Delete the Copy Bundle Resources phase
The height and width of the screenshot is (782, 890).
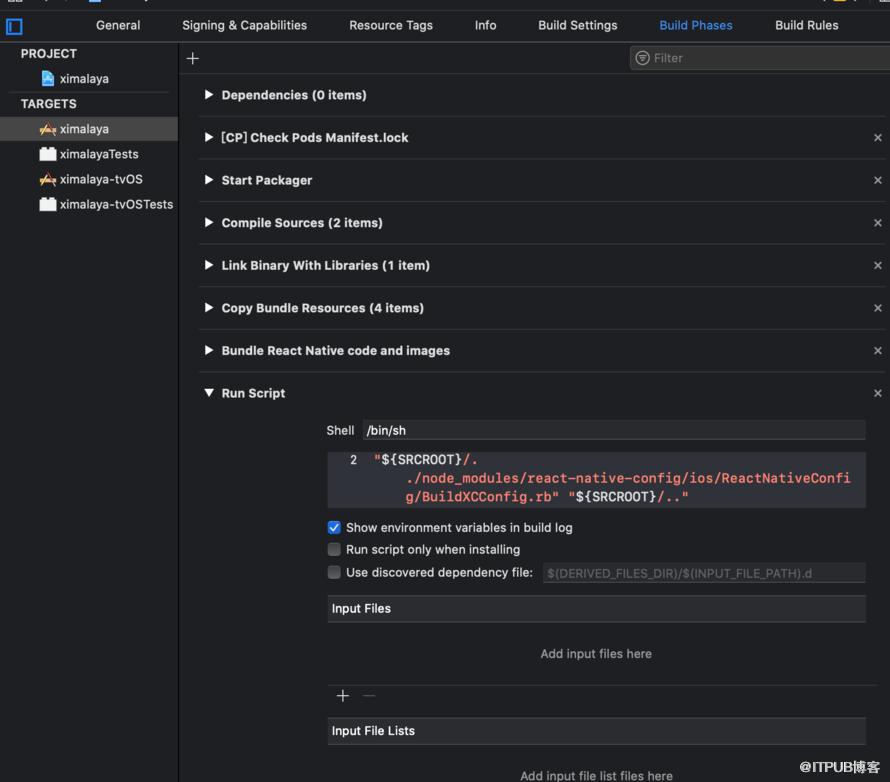coord(878,308)
